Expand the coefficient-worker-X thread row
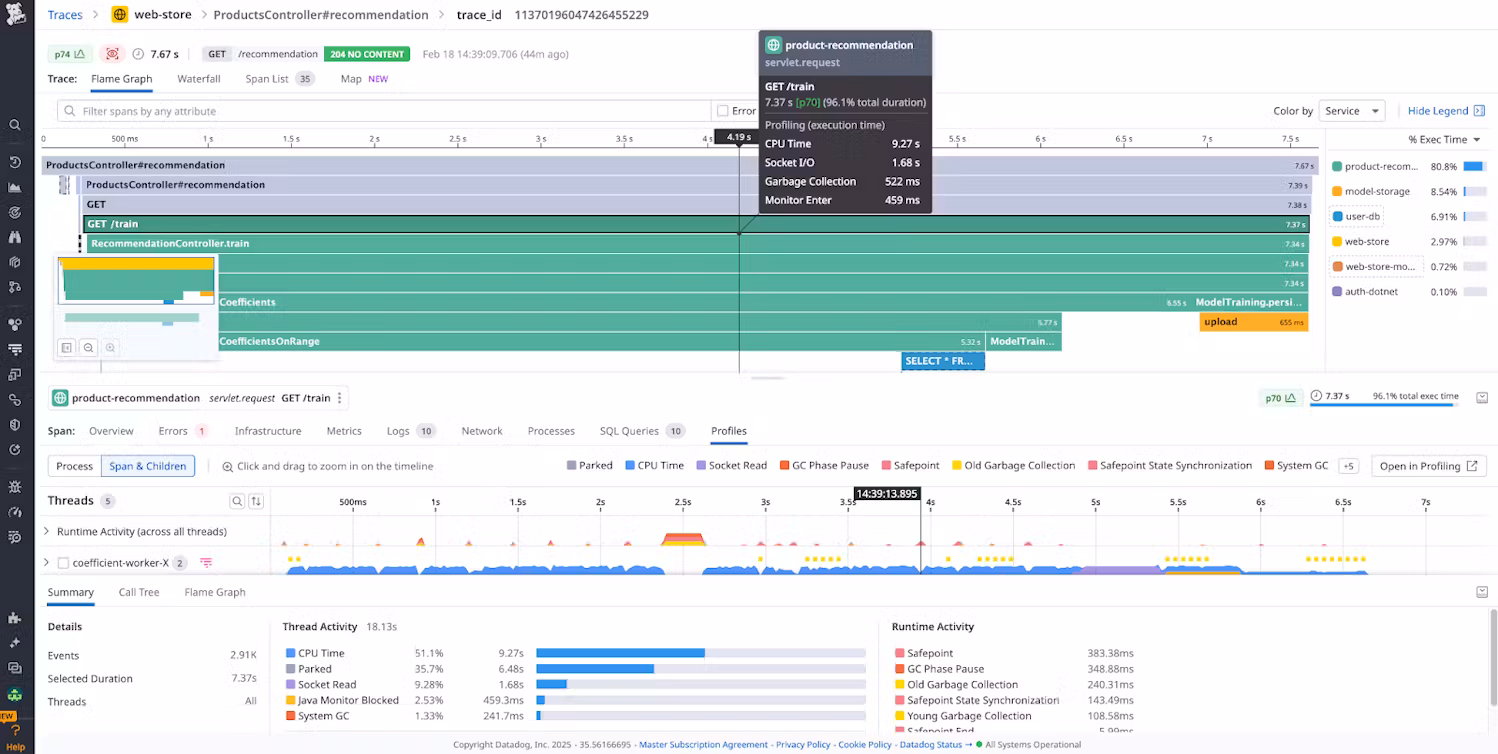 pos(46,563)
